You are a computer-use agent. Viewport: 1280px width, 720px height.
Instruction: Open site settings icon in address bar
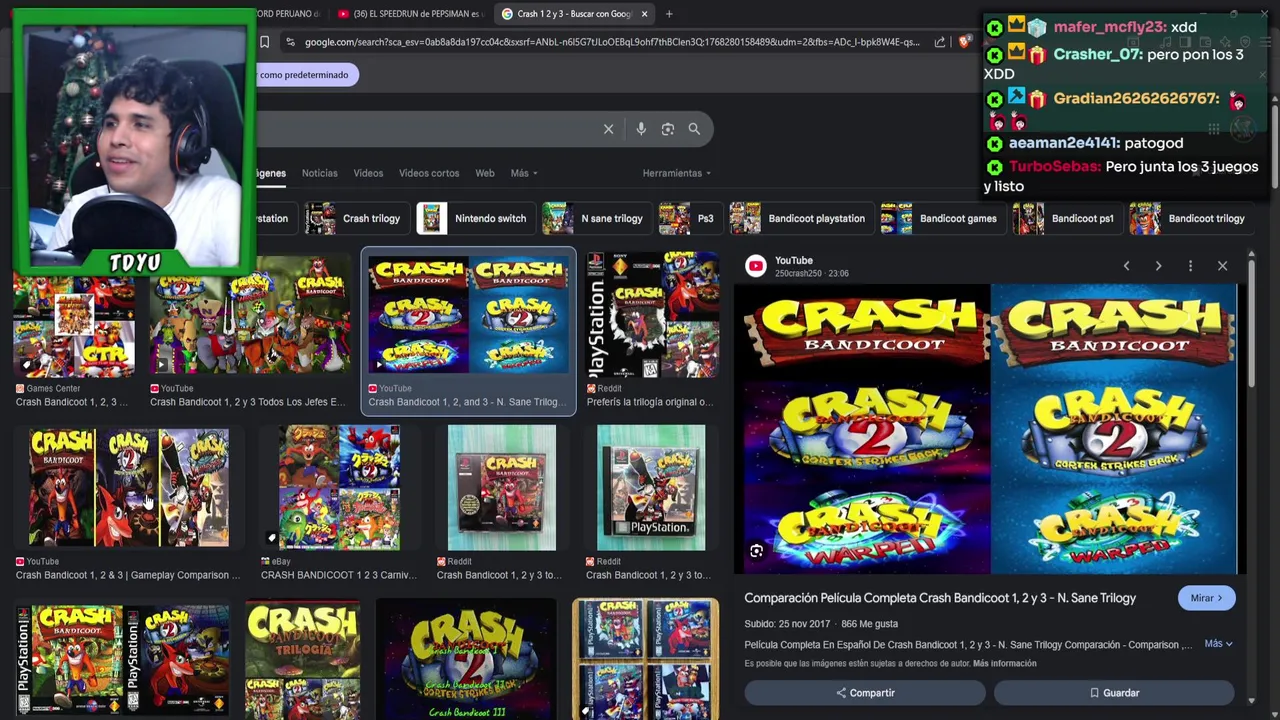289,42
